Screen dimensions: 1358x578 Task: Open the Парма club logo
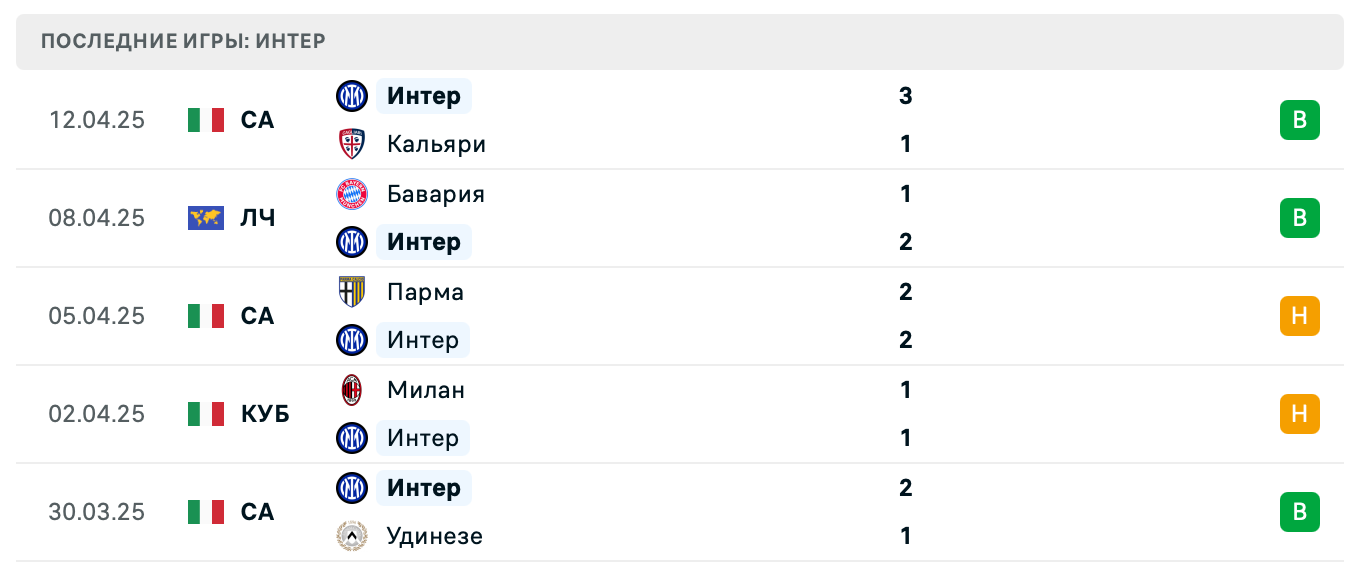[351, 292]
